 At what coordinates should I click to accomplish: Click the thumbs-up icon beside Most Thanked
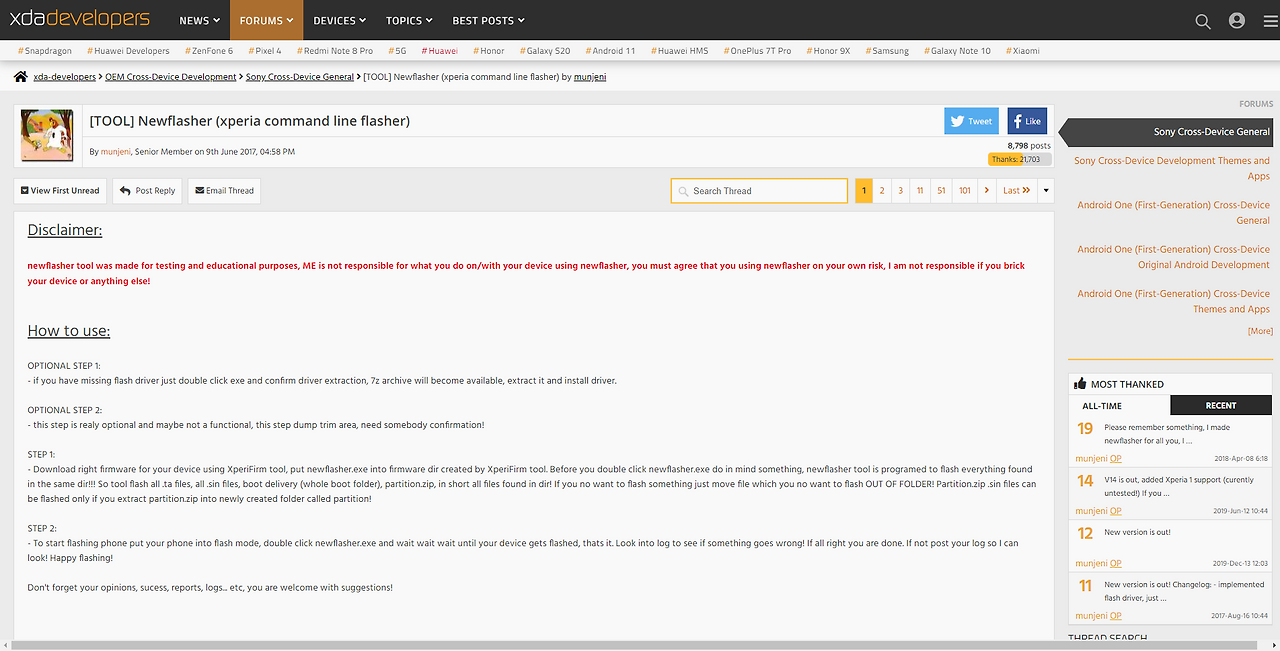[1080, 384]
